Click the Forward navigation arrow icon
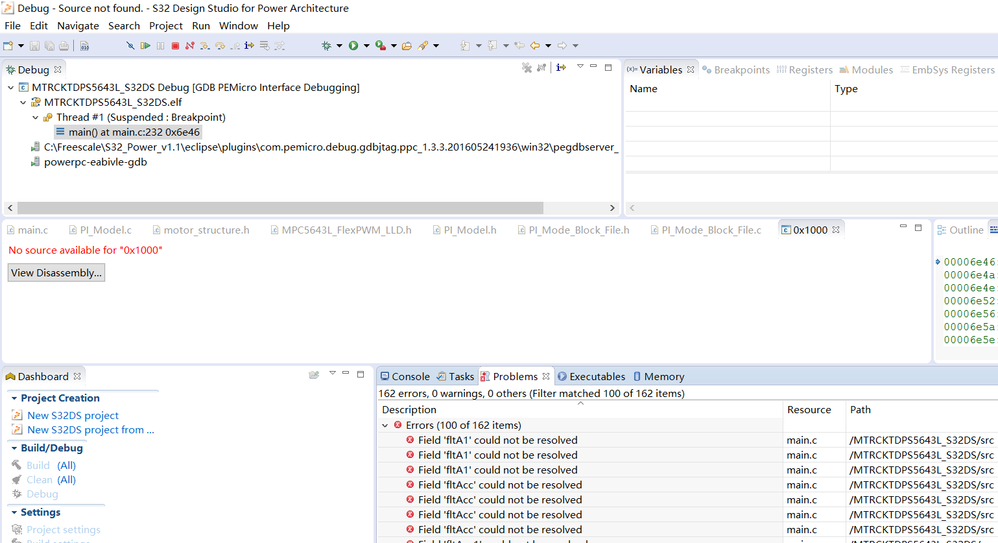The height and width of the screenshot is (543, 998). coord(562,46)
